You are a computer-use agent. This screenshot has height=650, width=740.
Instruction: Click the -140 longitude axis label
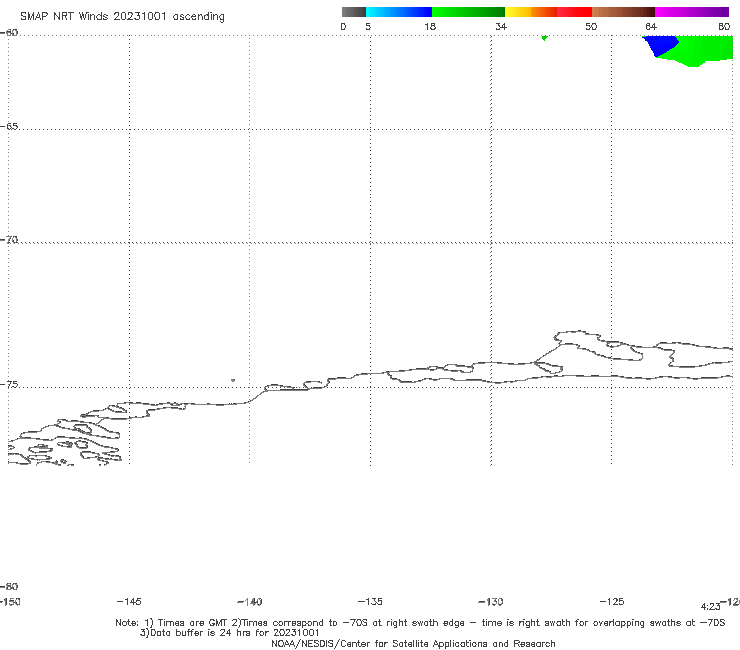coord(250,602)
